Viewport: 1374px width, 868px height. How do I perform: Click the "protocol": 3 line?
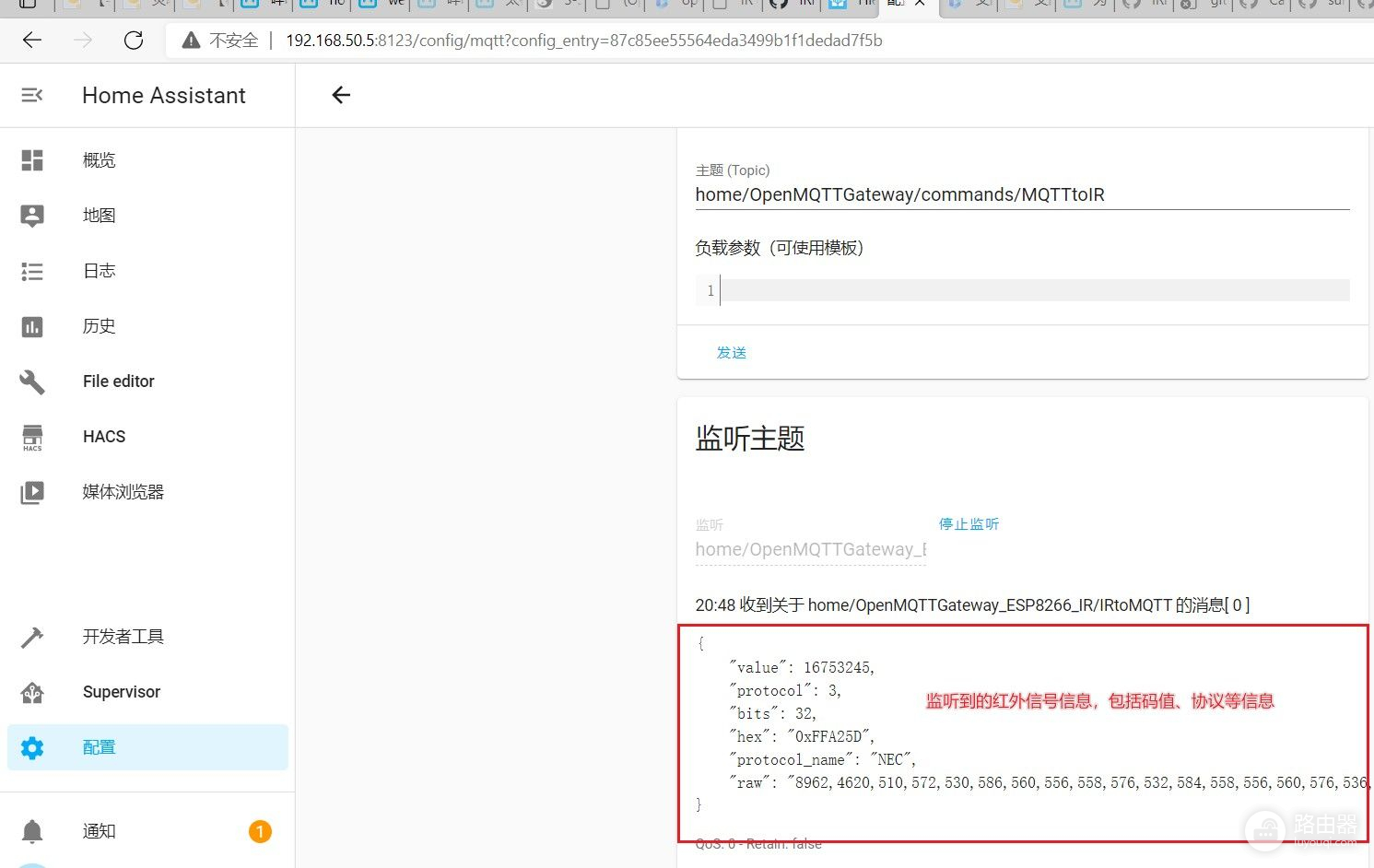tap(785, 690)
